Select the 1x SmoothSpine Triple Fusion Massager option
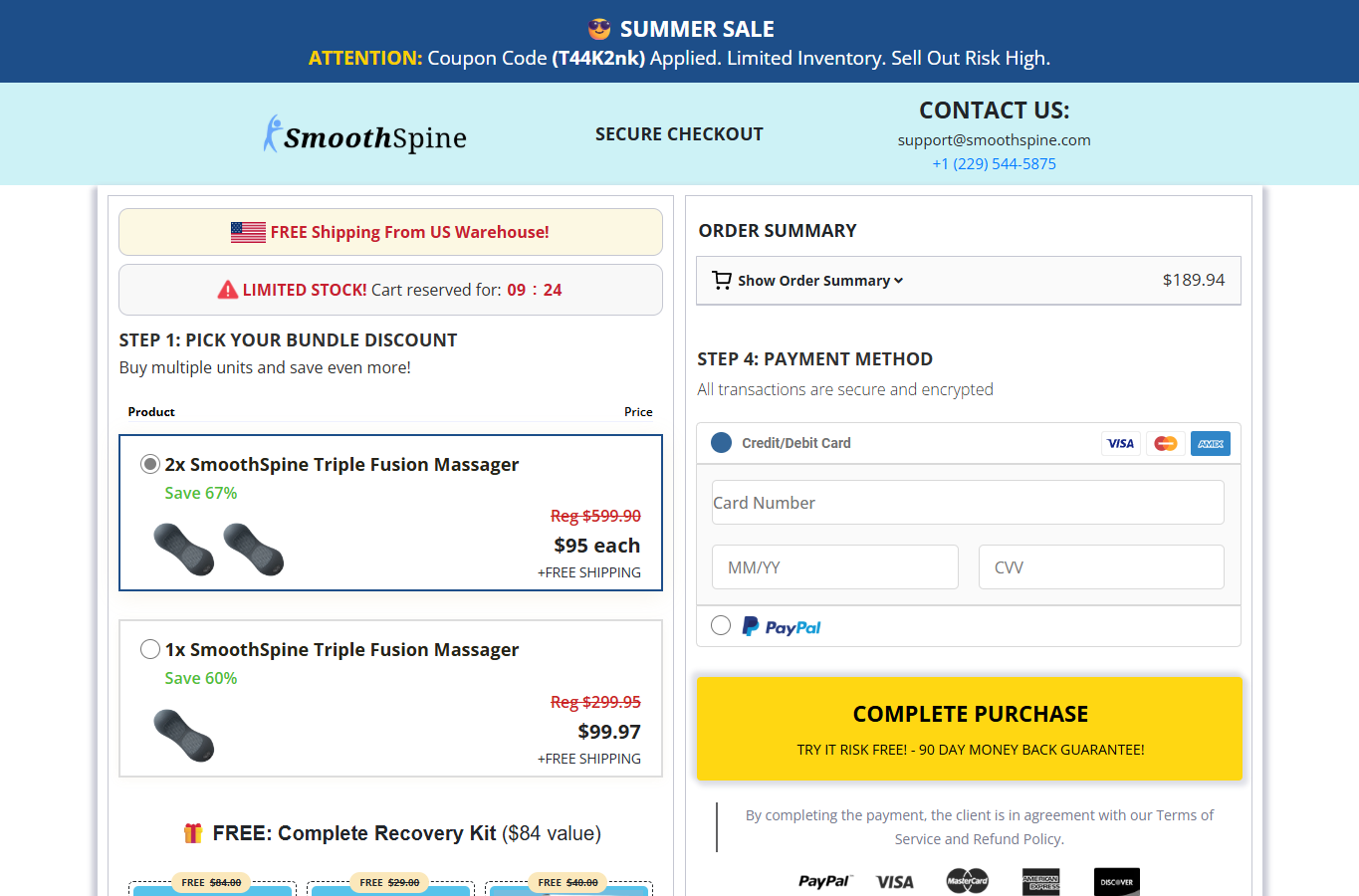The image size is (1359, 896). [x=150, y=649]
